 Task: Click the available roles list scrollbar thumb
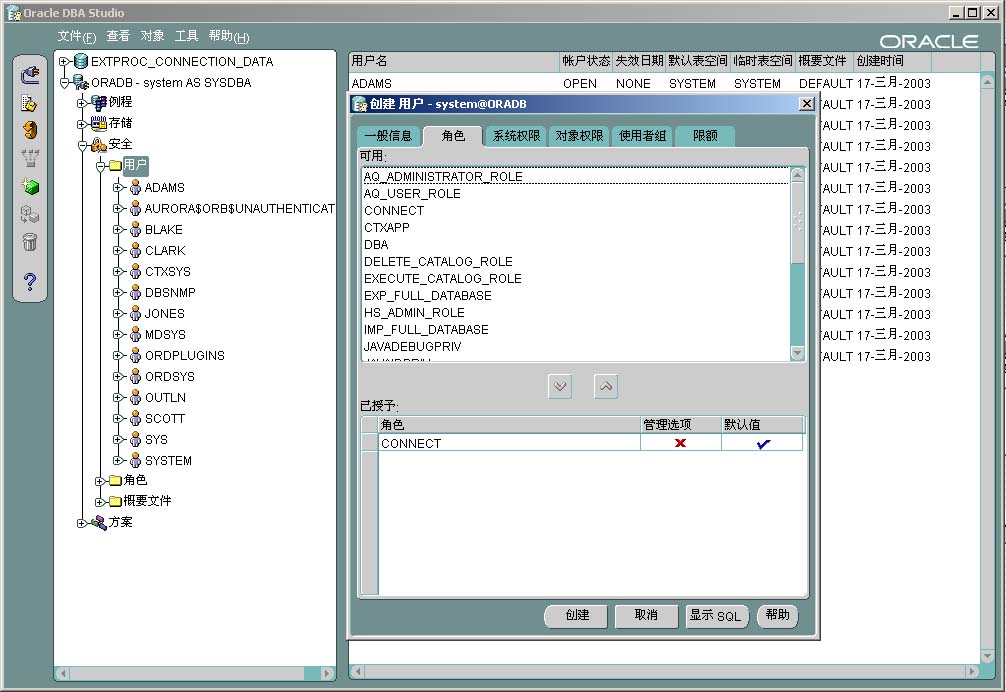[797, 223]
